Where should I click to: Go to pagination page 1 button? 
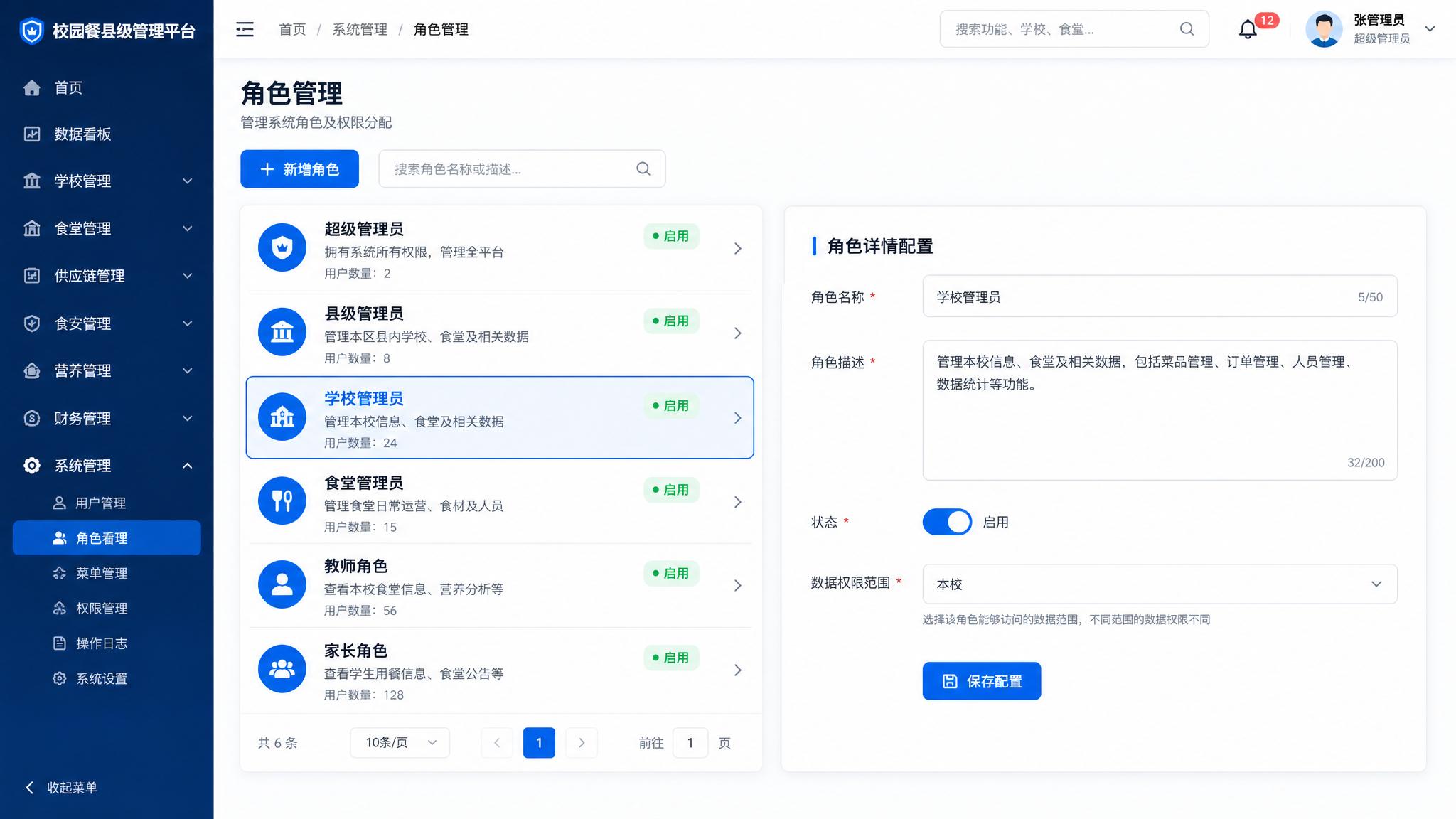539,742
